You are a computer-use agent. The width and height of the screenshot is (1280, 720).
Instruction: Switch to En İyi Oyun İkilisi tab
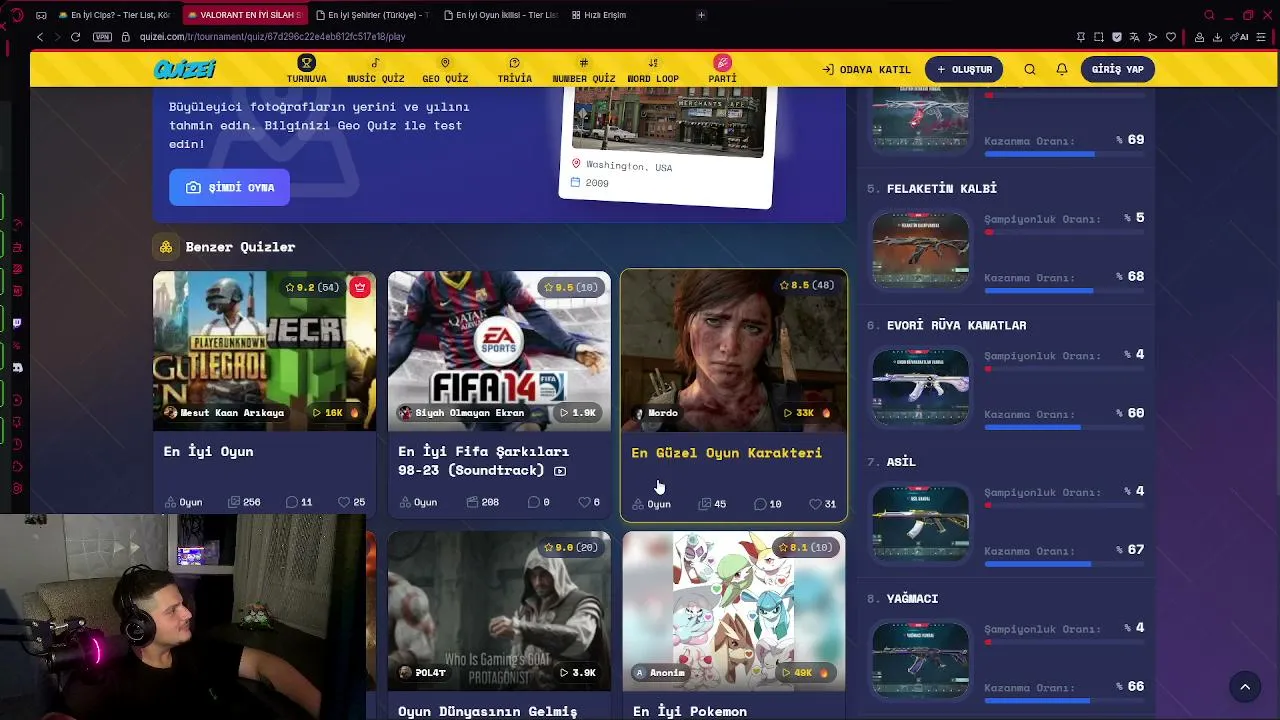(499, 15)
